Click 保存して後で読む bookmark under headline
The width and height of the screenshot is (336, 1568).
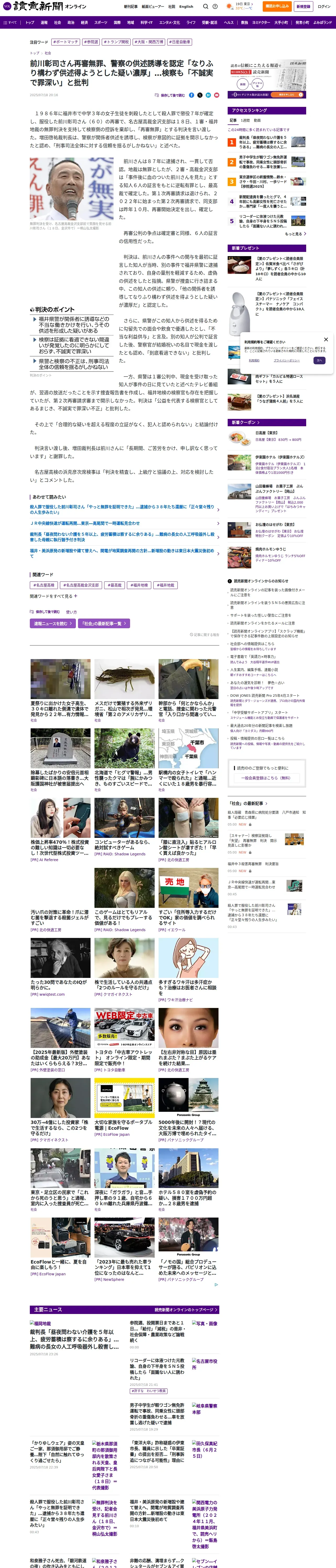coord(171,95)
